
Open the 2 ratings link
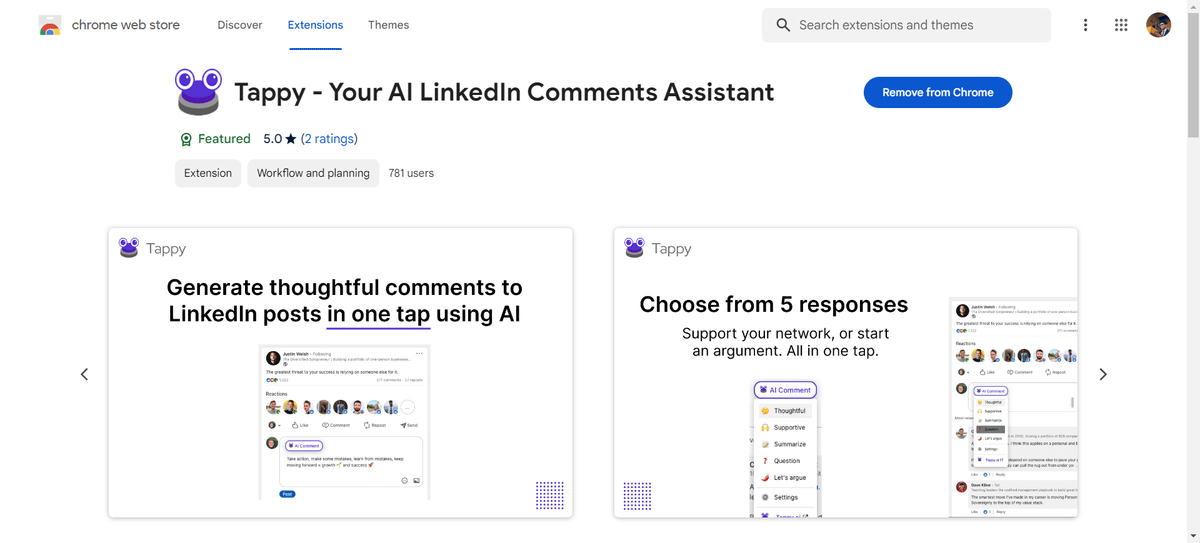click(329, 139)
